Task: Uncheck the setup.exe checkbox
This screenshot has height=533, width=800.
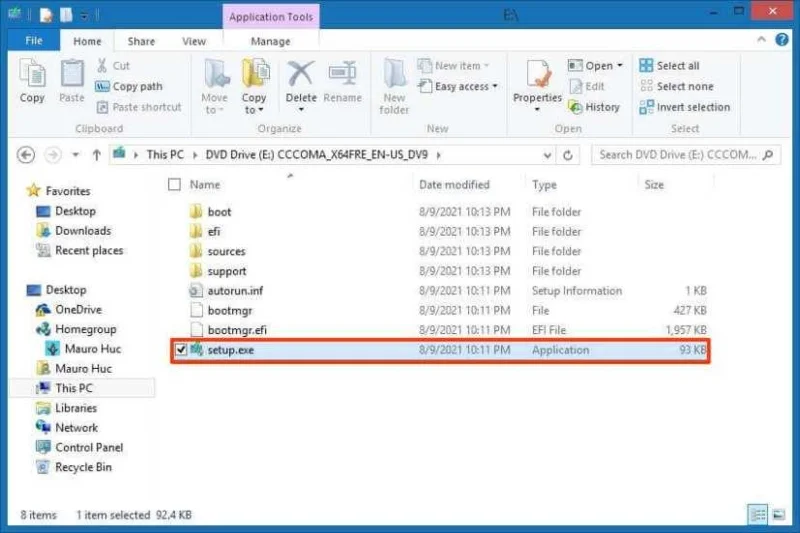Action: tap(181, 350)
